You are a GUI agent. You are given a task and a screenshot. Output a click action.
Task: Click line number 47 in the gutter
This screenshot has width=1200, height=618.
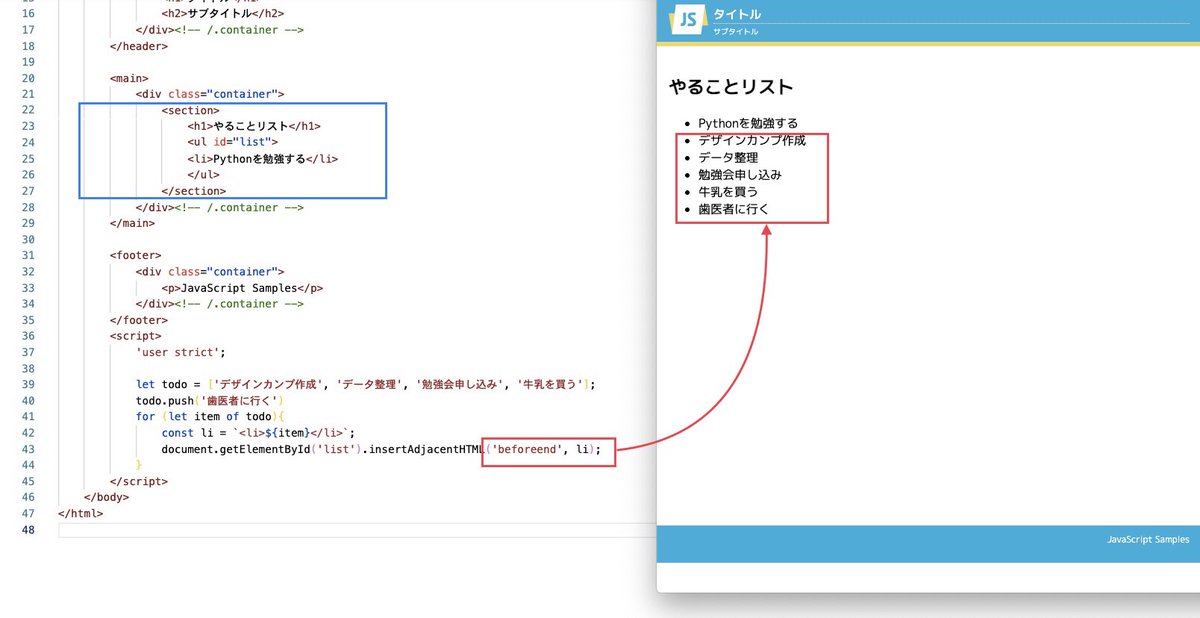[27, 513]
